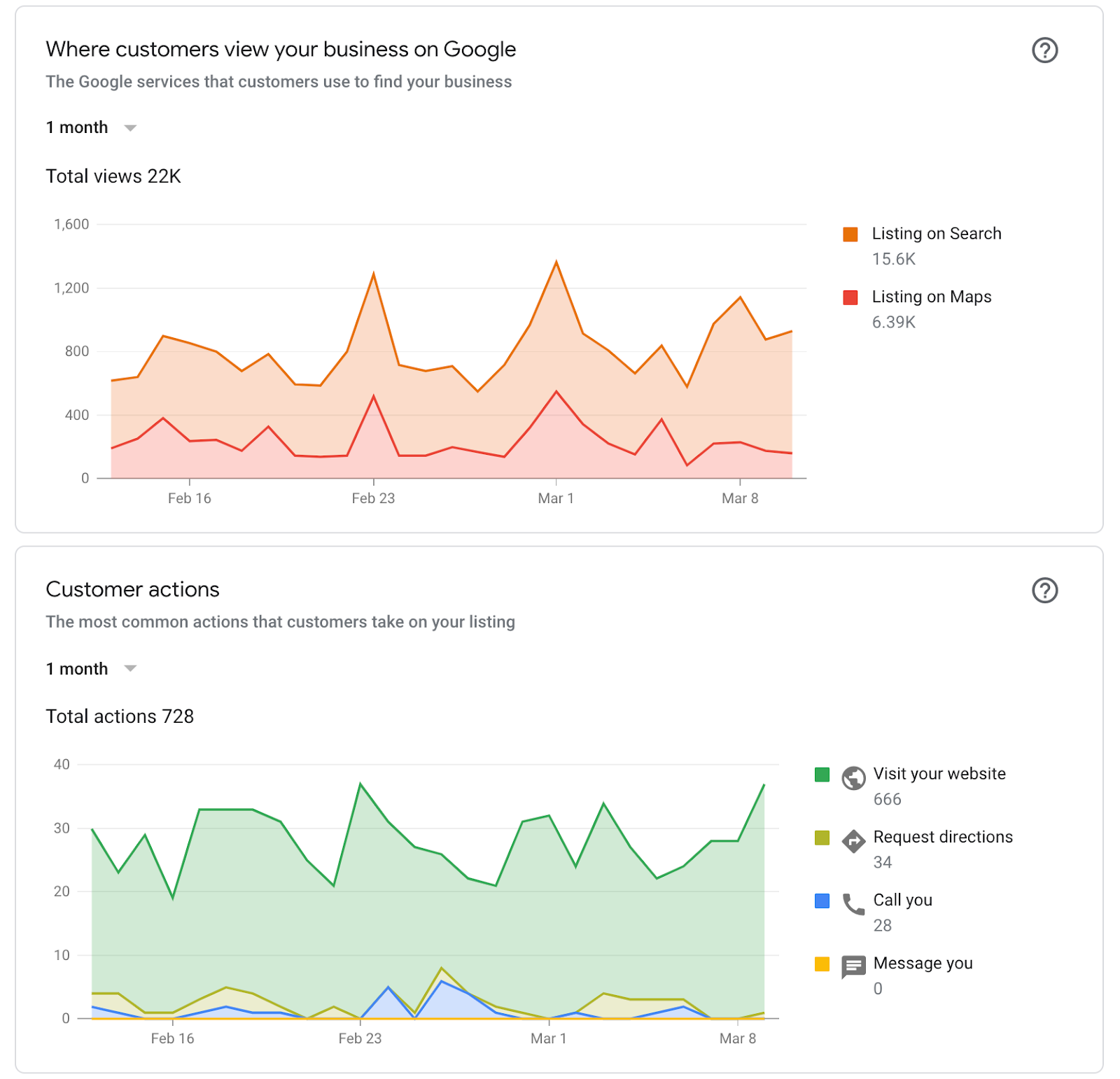Click the Request directions arrow icon
Viewport: 1120px width, 1079px height.
click(853, 840)
